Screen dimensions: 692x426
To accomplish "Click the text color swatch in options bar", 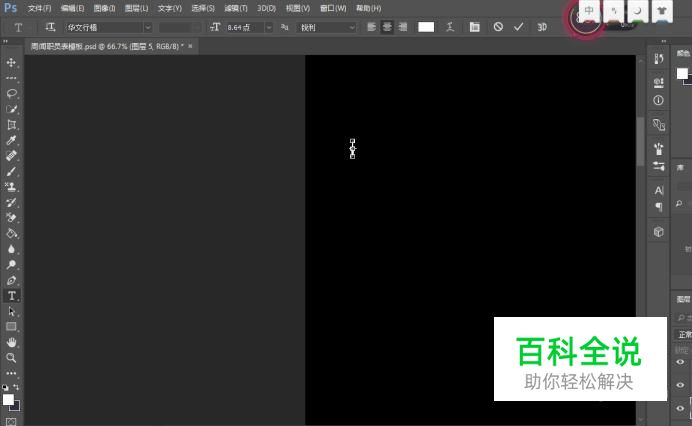I will coord(426,27).
